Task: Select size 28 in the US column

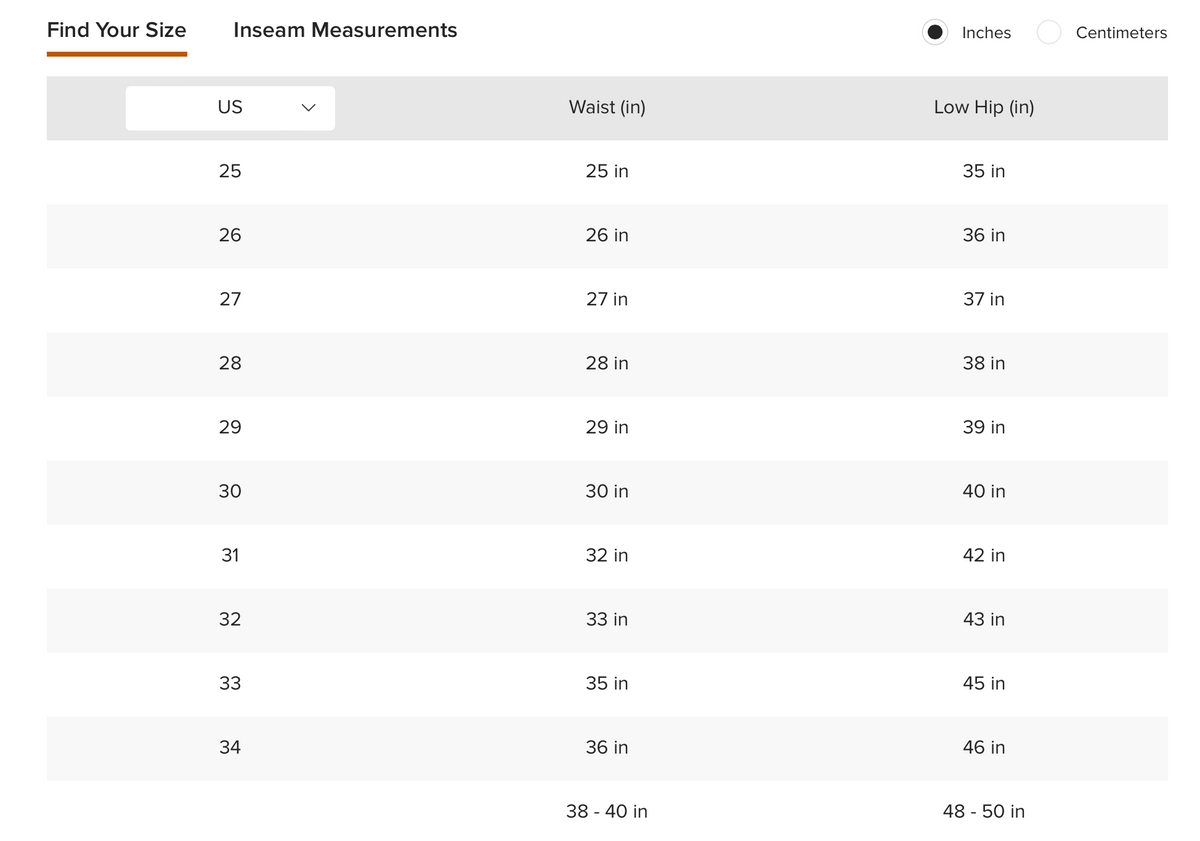Action: (x=230, y=363)
